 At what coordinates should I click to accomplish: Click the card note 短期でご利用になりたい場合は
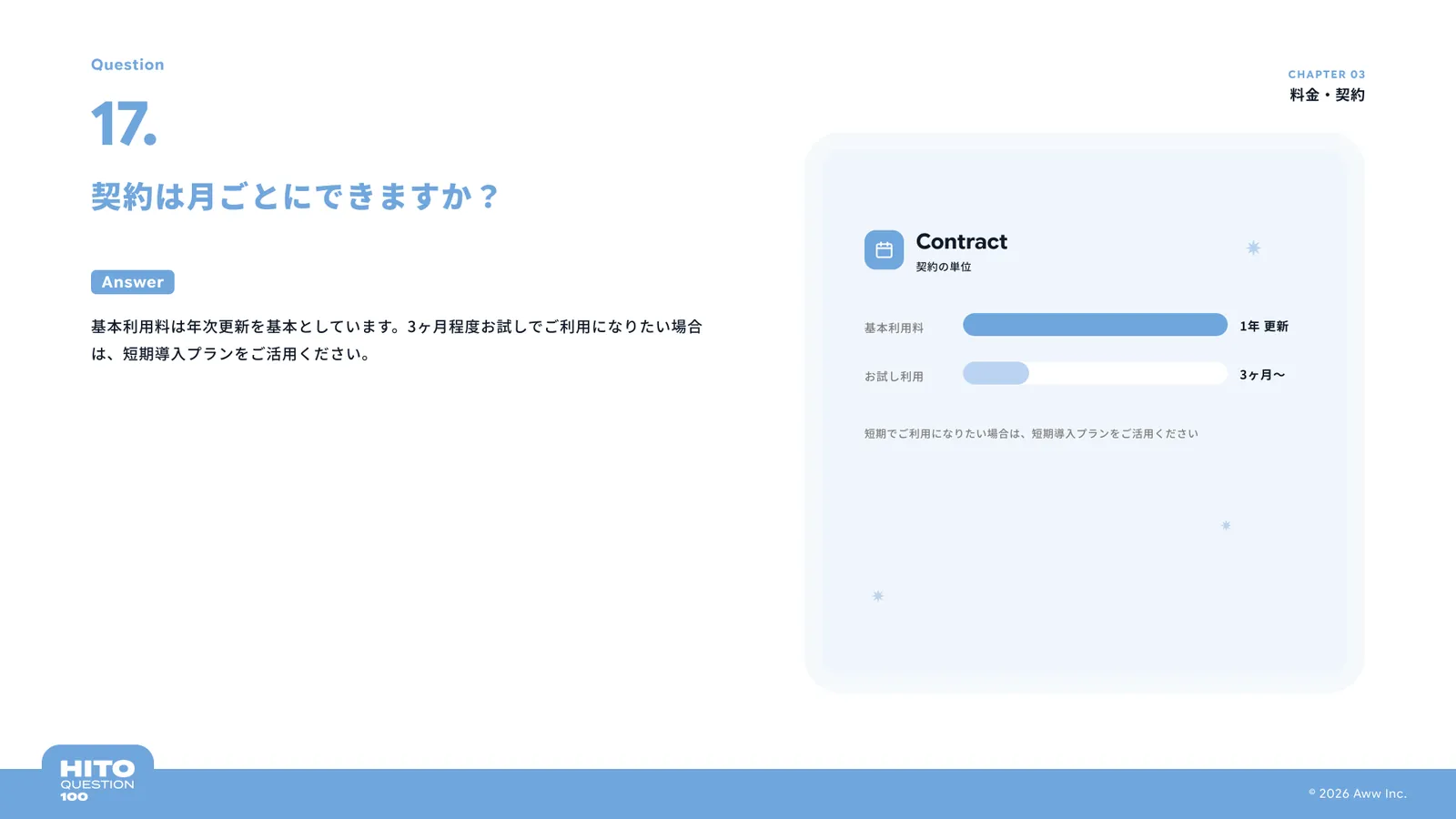coord(1031,434)
